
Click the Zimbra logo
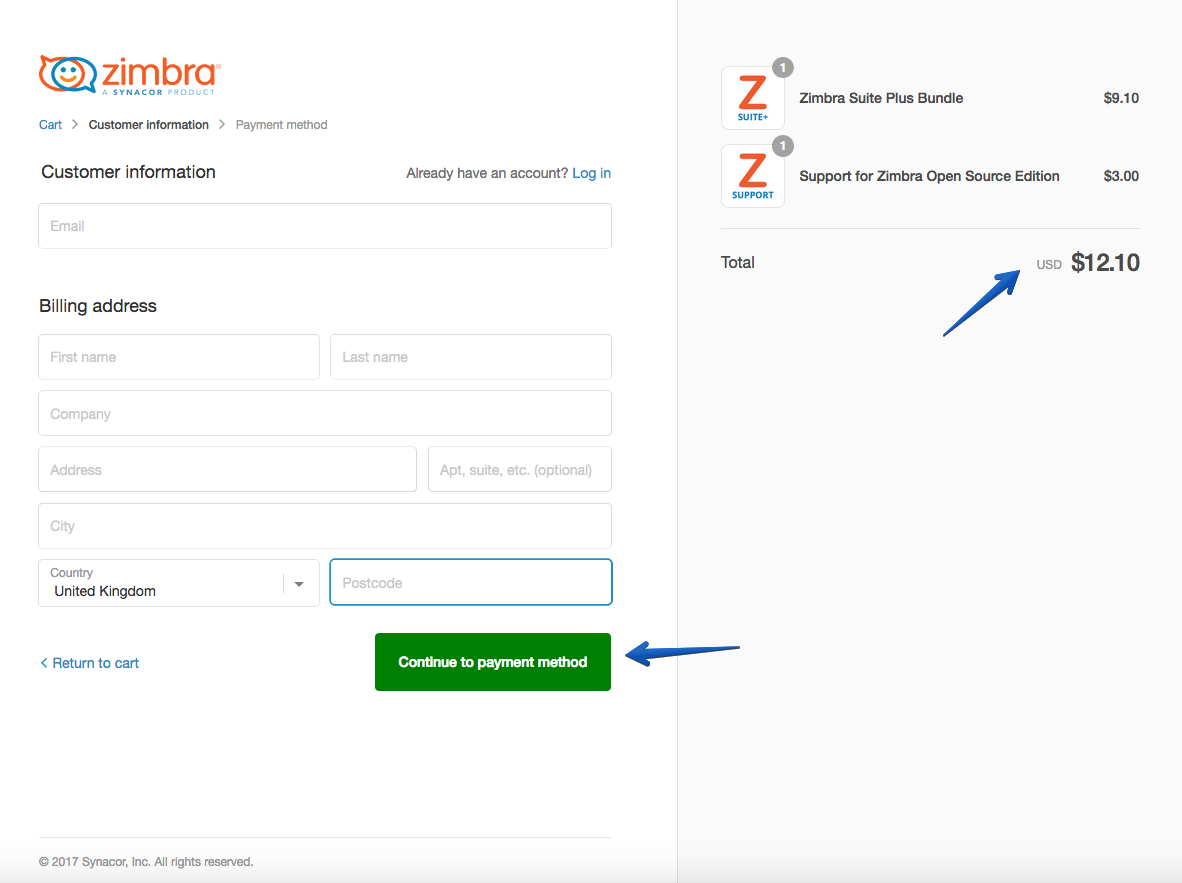click(130, 75)
